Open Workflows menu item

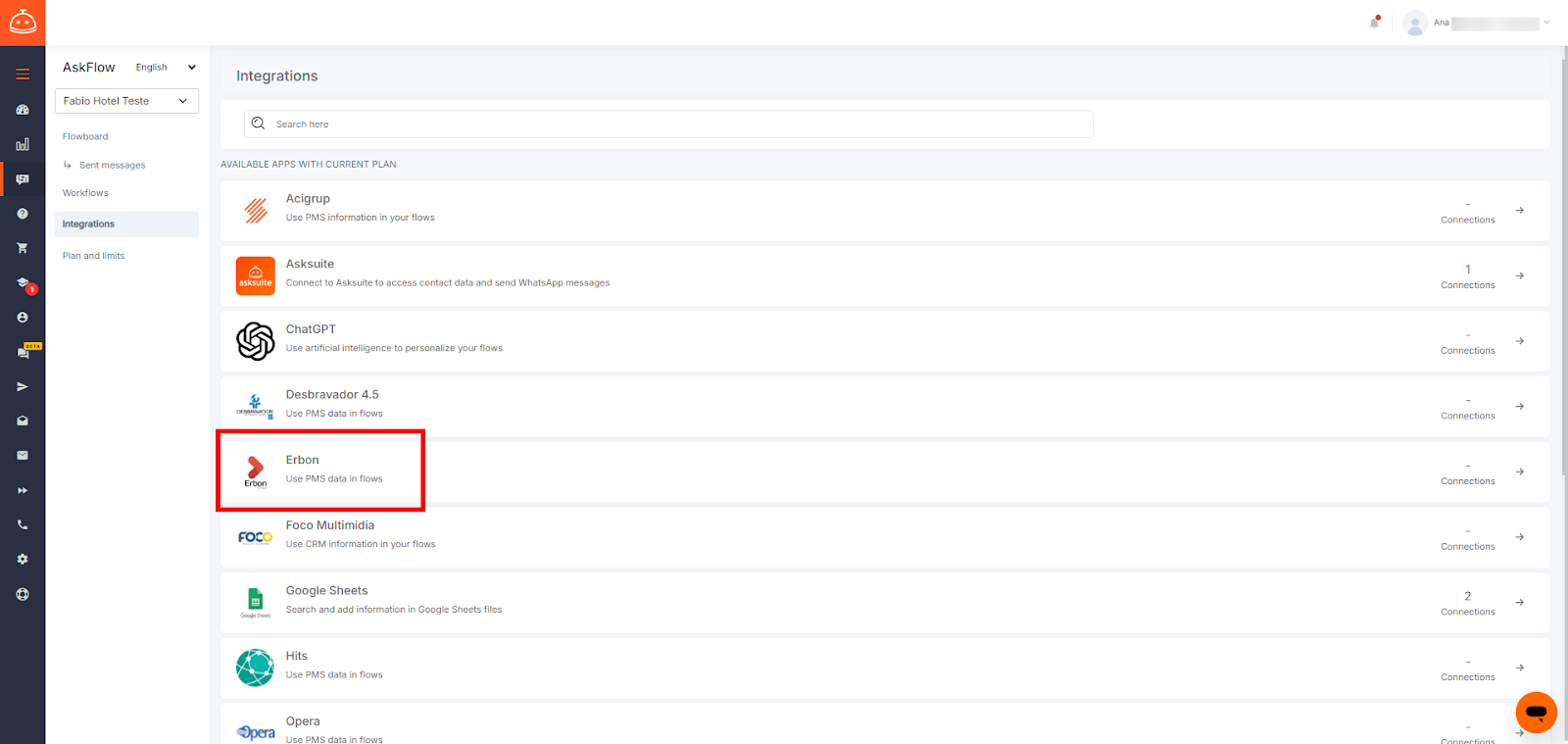(85, 193)
